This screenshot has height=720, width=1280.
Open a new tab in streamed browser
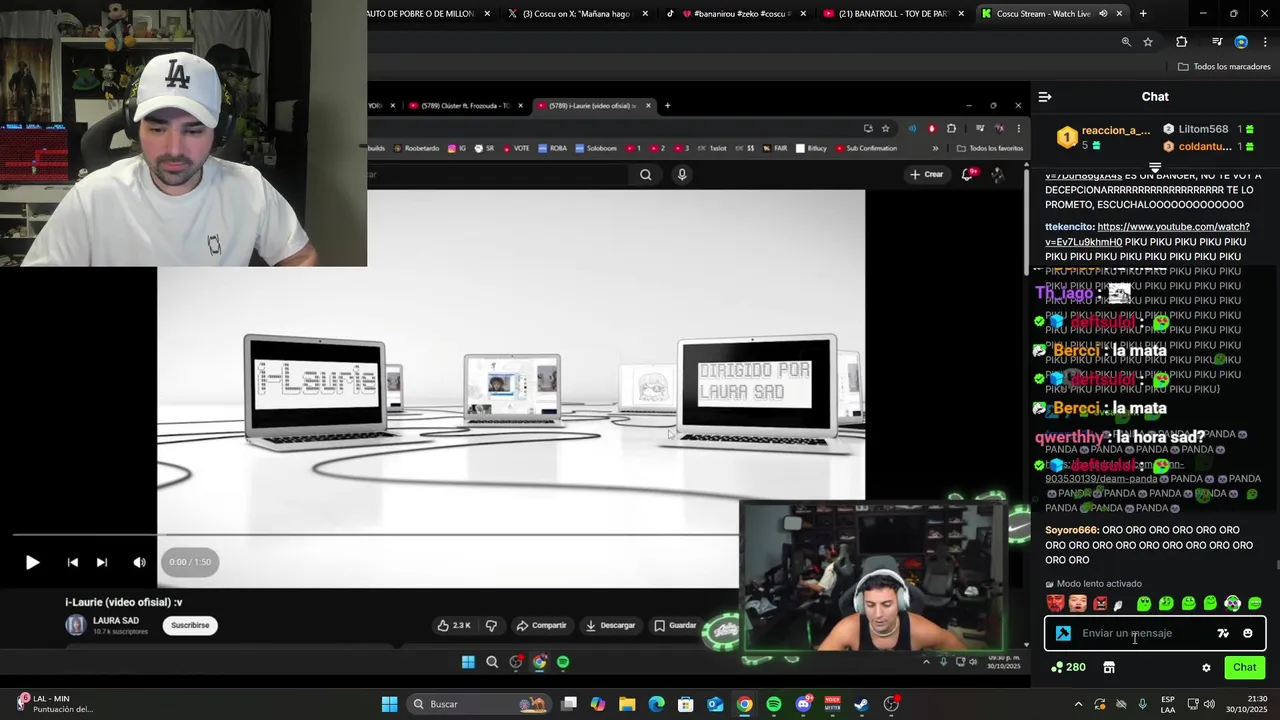667,105
